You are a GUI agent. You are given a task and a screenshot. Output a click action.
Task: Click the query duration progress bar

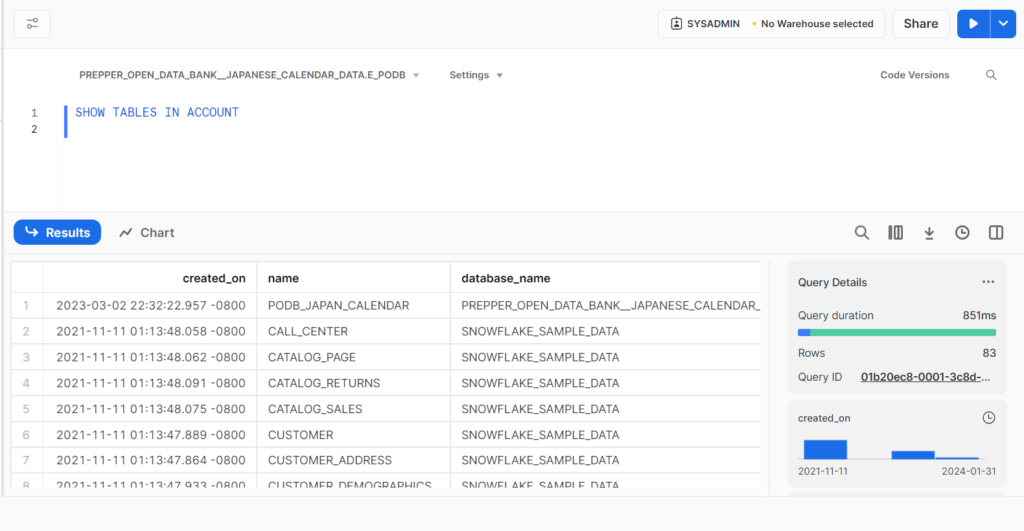point(896,332)
